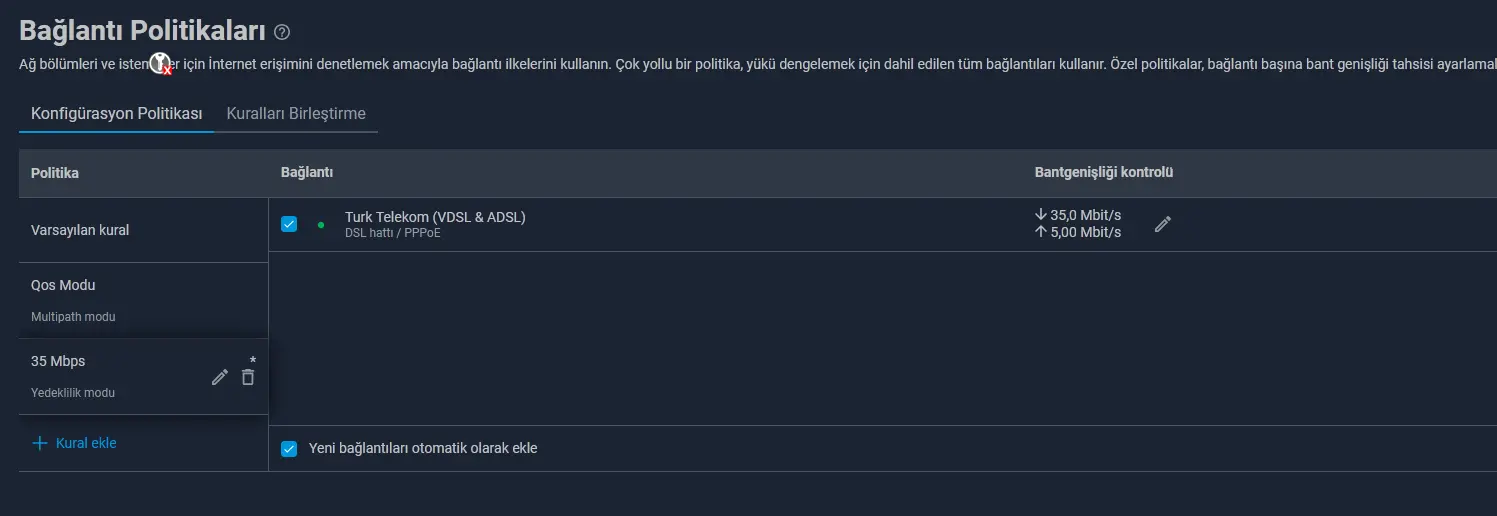Open help icon beside Bağlantı Politikaları title
This screenshot has width=1497, height=516.
[282, 32]
